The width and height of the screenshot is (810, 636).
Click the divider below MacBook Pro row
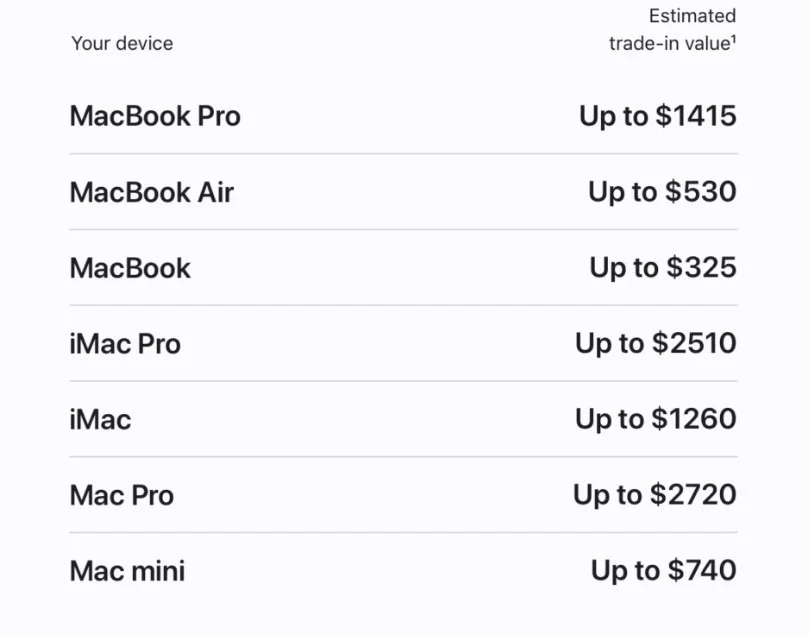pos(403,153)
